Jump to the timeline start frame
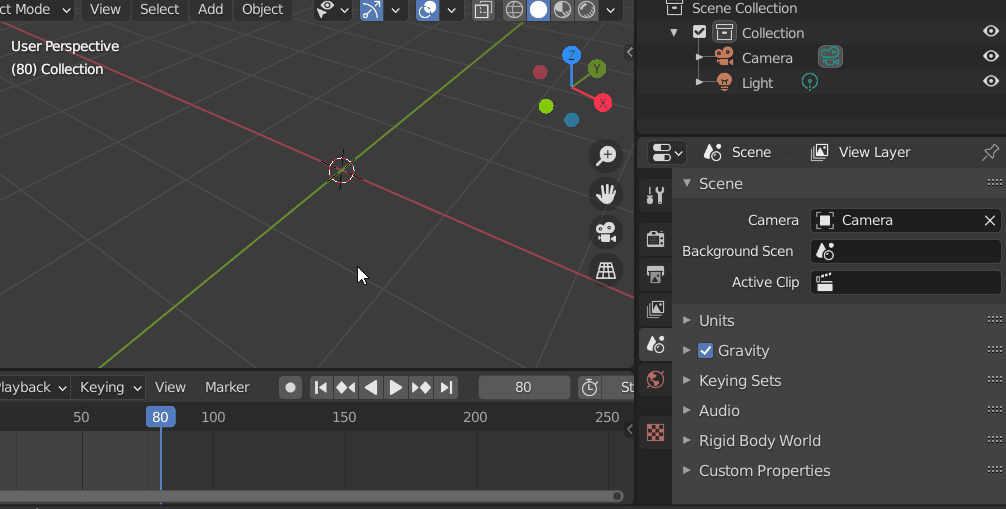The image size is (1006, 509). click(x=321, y=388)
